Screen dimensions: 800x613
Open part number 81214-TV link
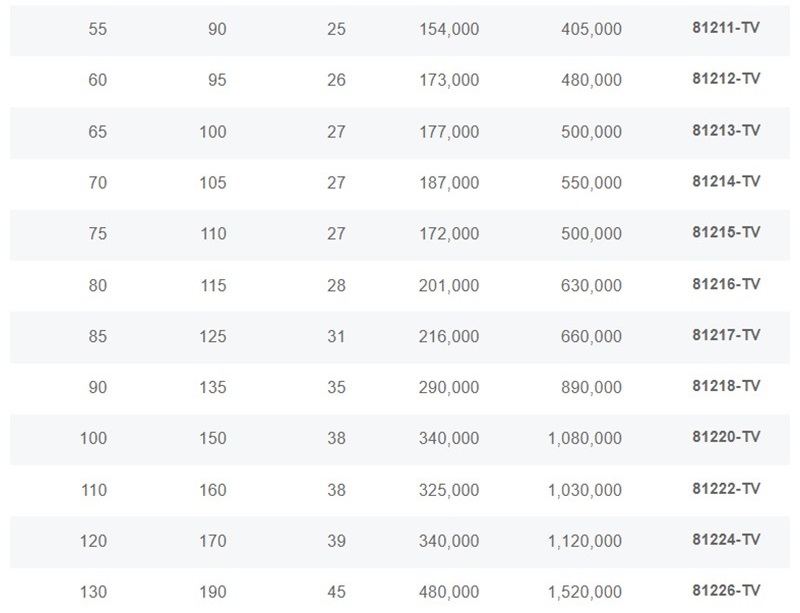(x=726, y=181)
